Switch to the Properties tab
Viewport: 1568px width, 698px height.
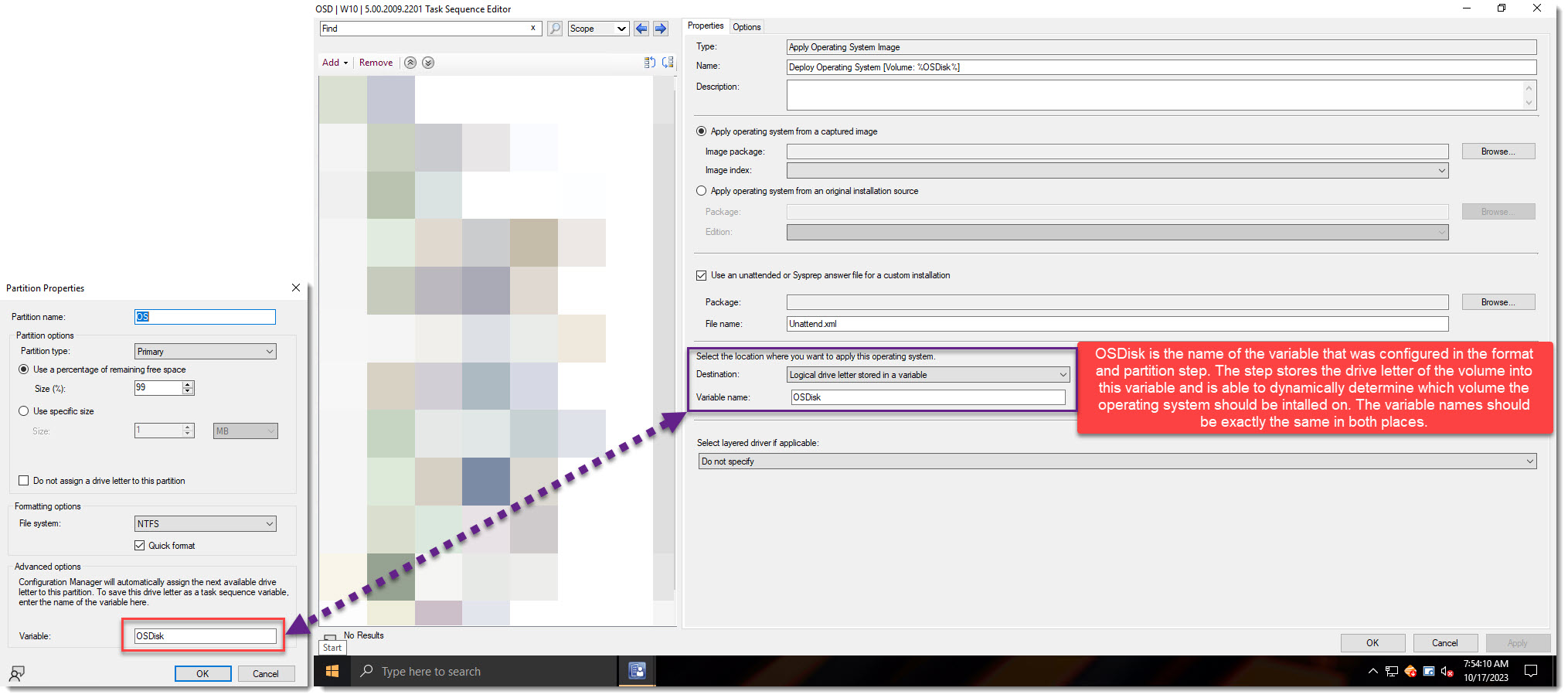tap(706, 26)
